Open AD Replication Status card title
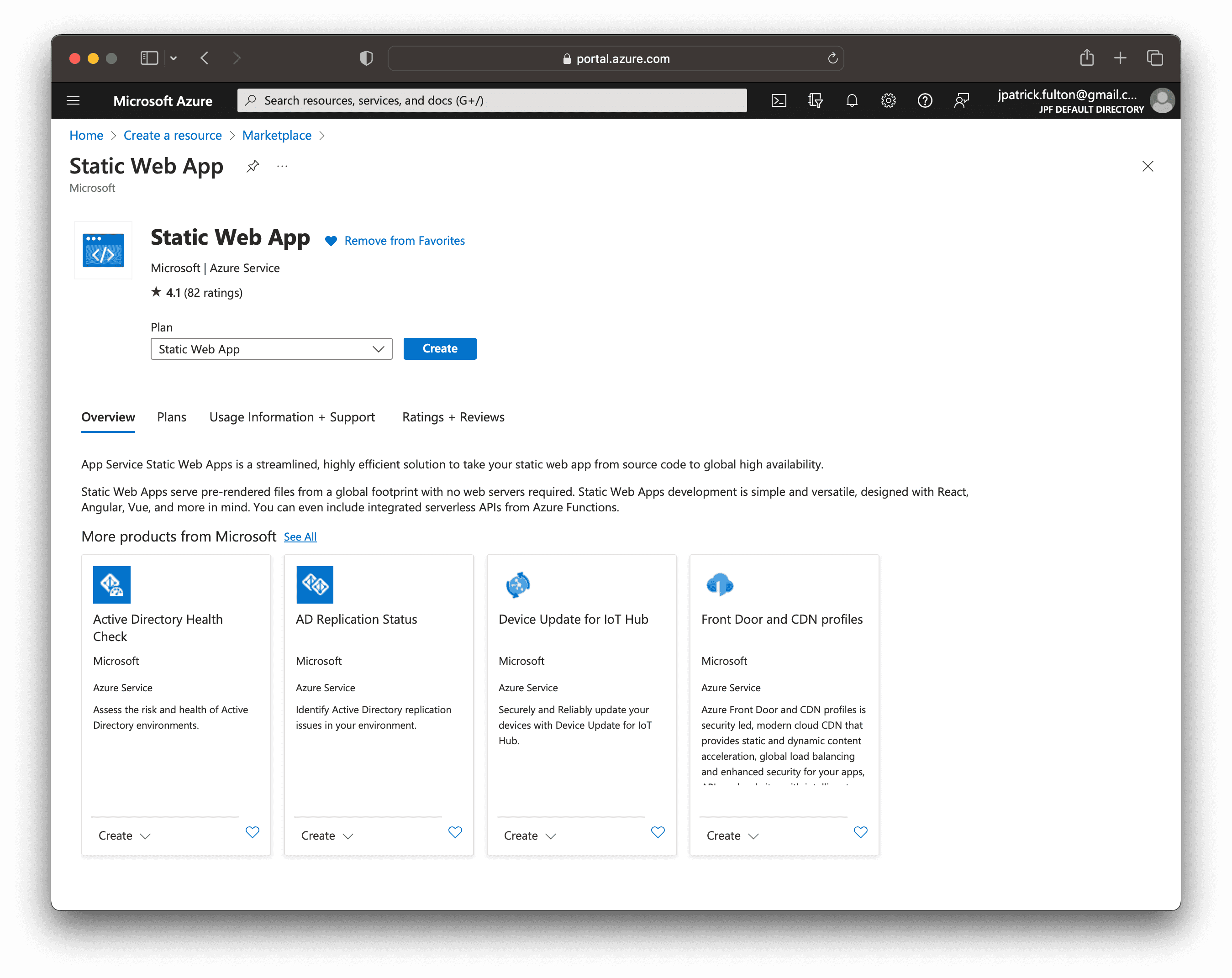The image size is (1232, 978). 357,619
